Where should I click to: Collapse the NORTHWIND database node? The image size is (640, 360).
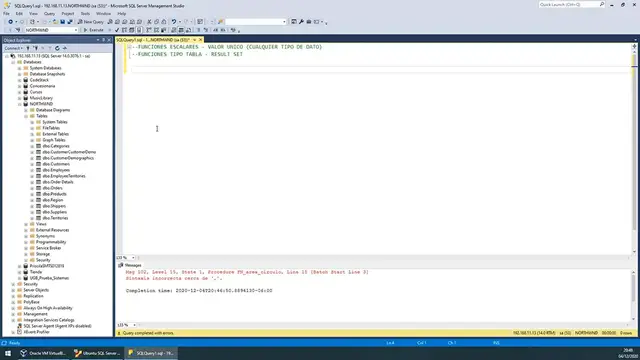pos(19,104)
